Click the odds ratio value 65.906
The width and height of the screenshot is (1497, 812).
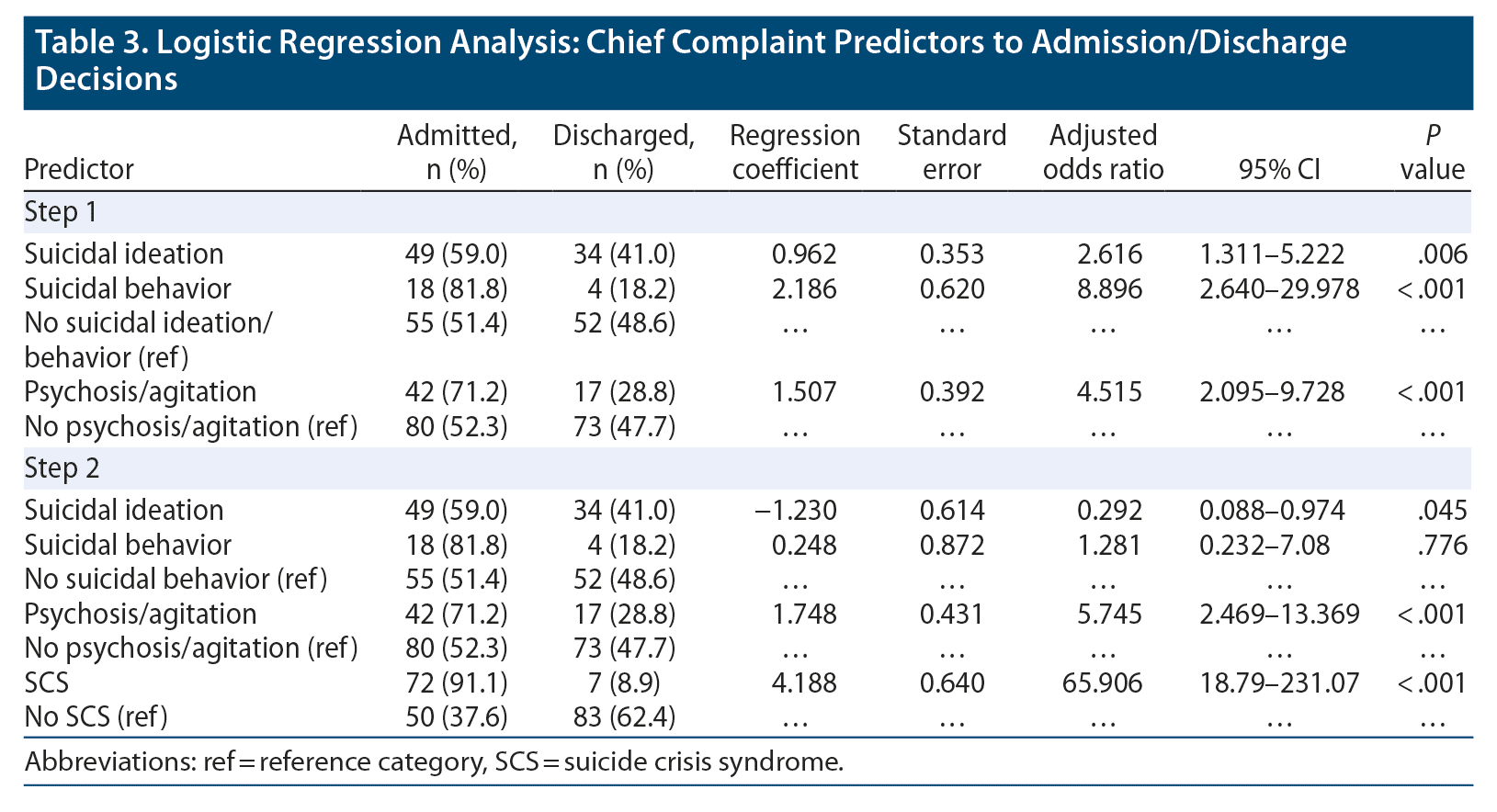(x=1103, y=683)
